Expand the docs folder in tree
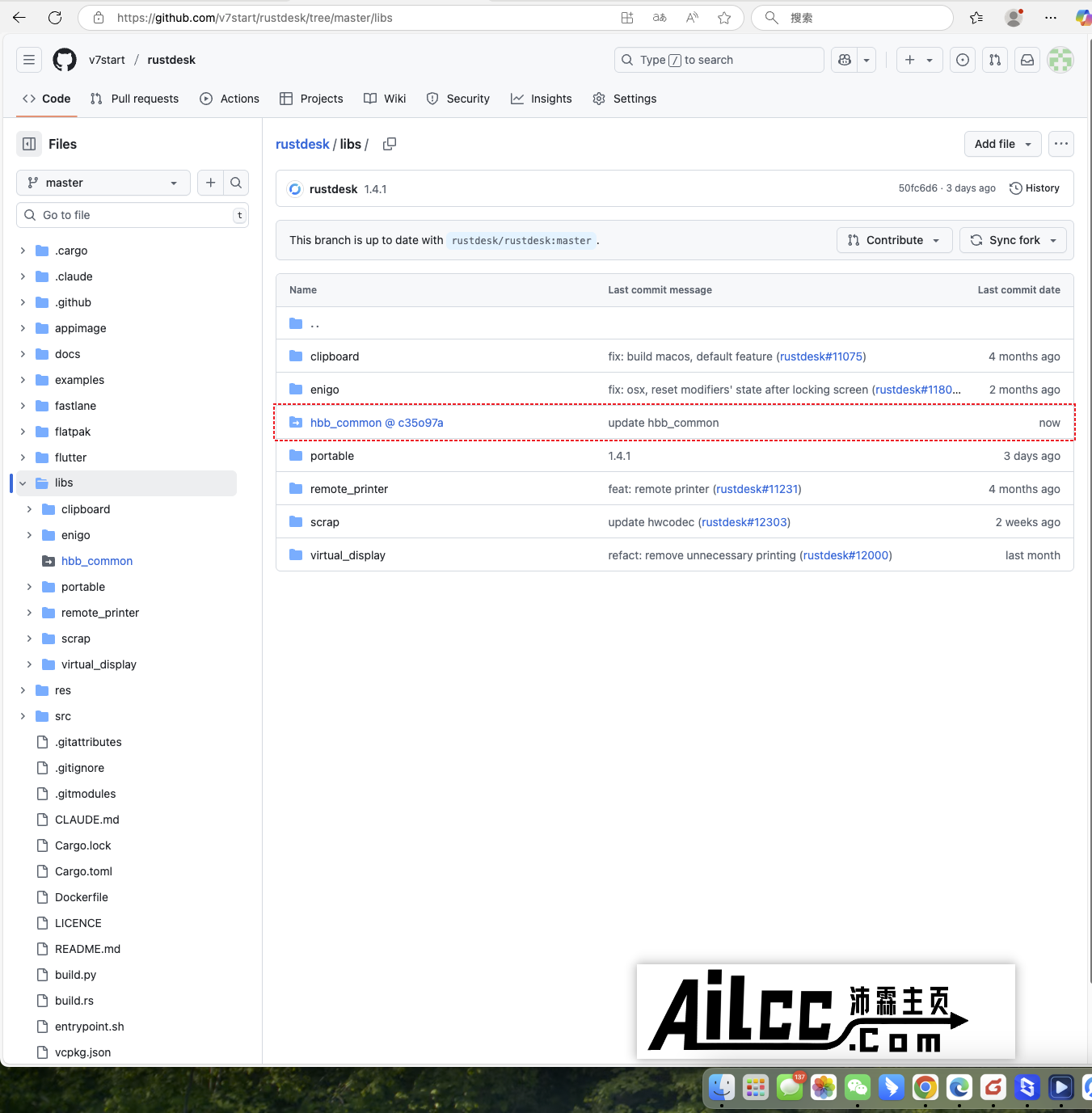This screenshot has width=1092, height=1113. 23,354
